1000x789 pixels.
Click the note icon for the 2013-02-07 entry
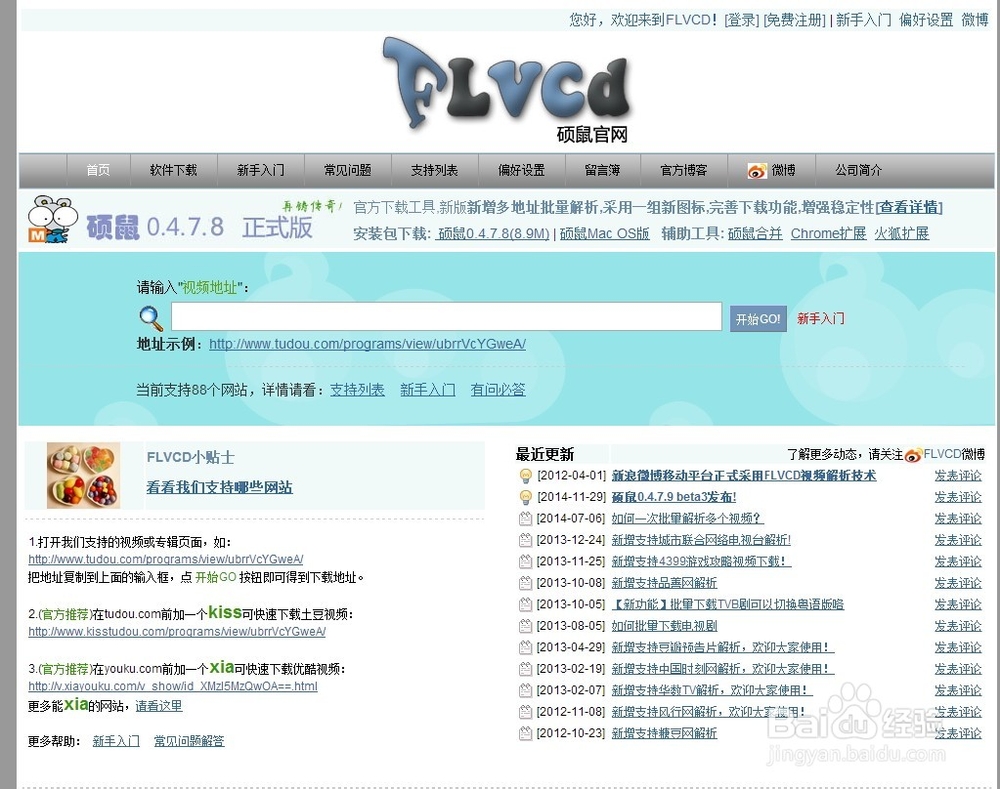pos(526,690)
